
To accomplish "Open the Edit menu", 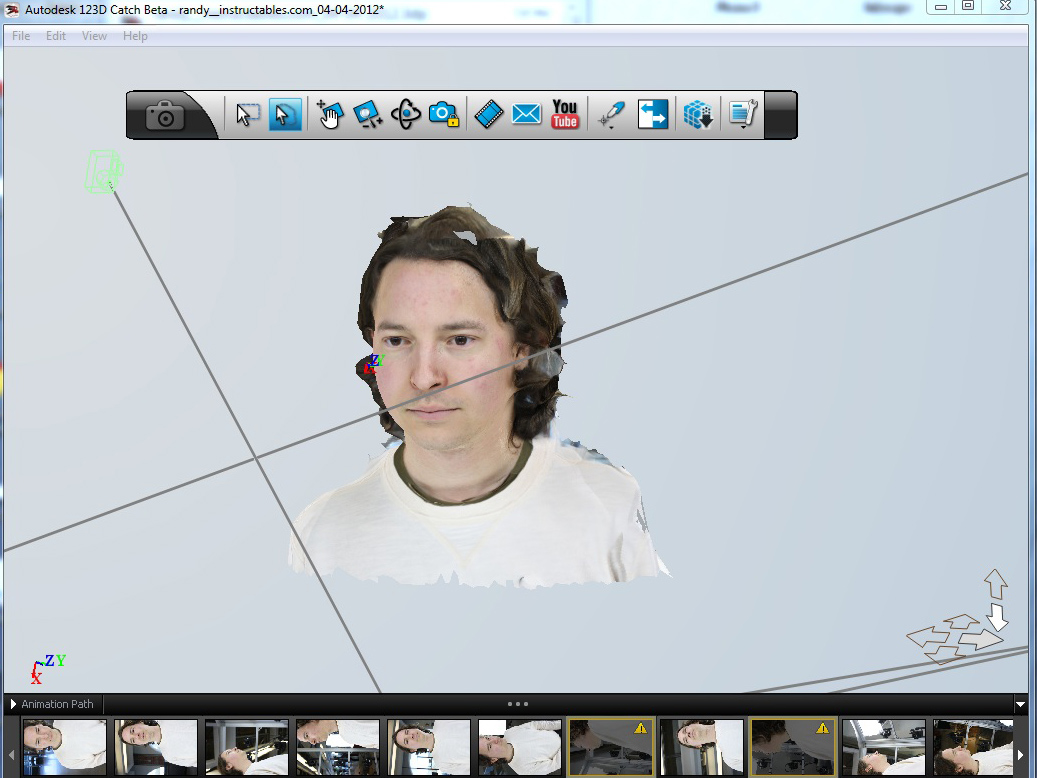I will coord(56,36).
